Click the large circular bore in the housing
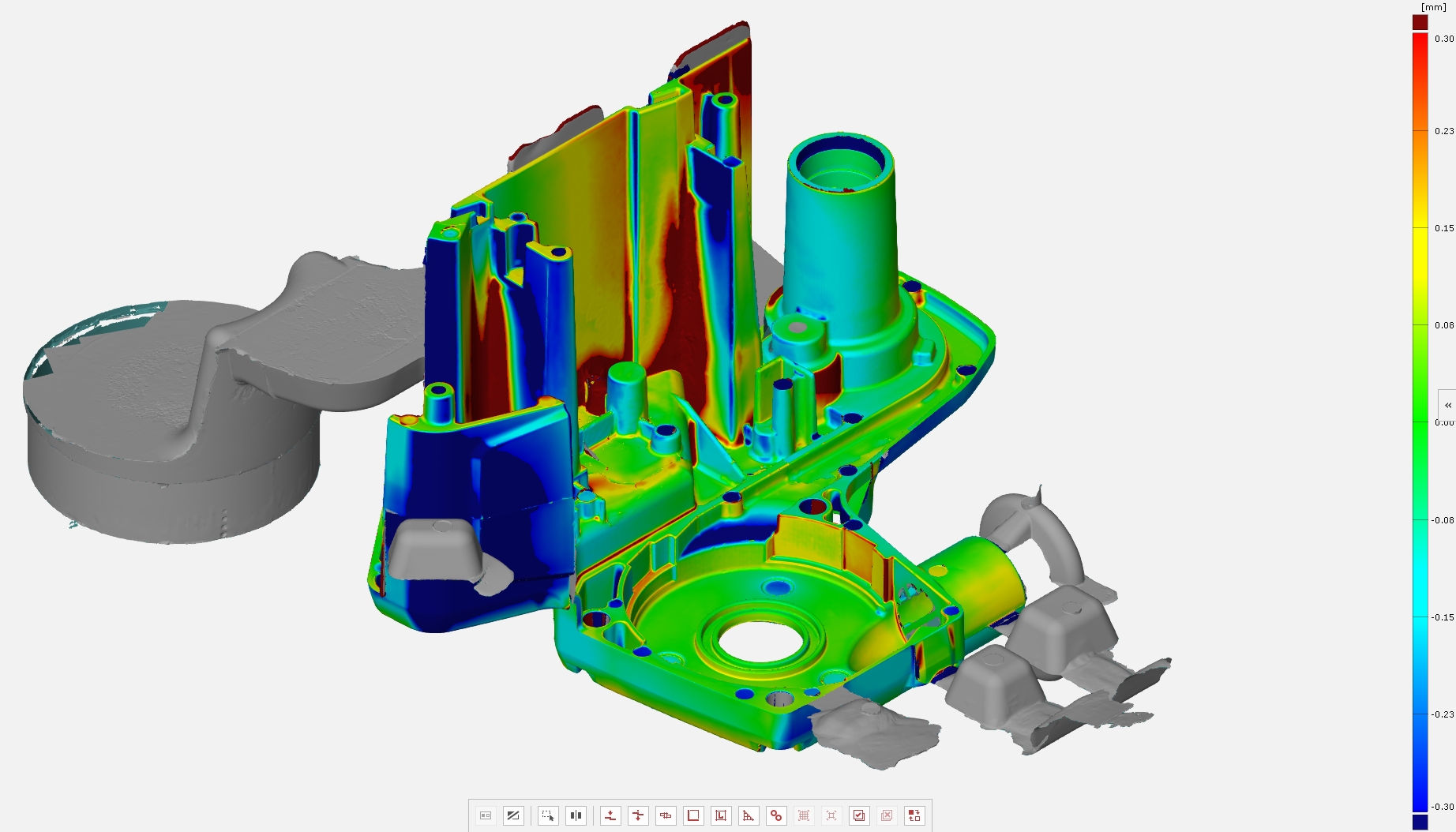Image resolution: width=1456 pixels, height=832 pixels. (x=760, y=642)
